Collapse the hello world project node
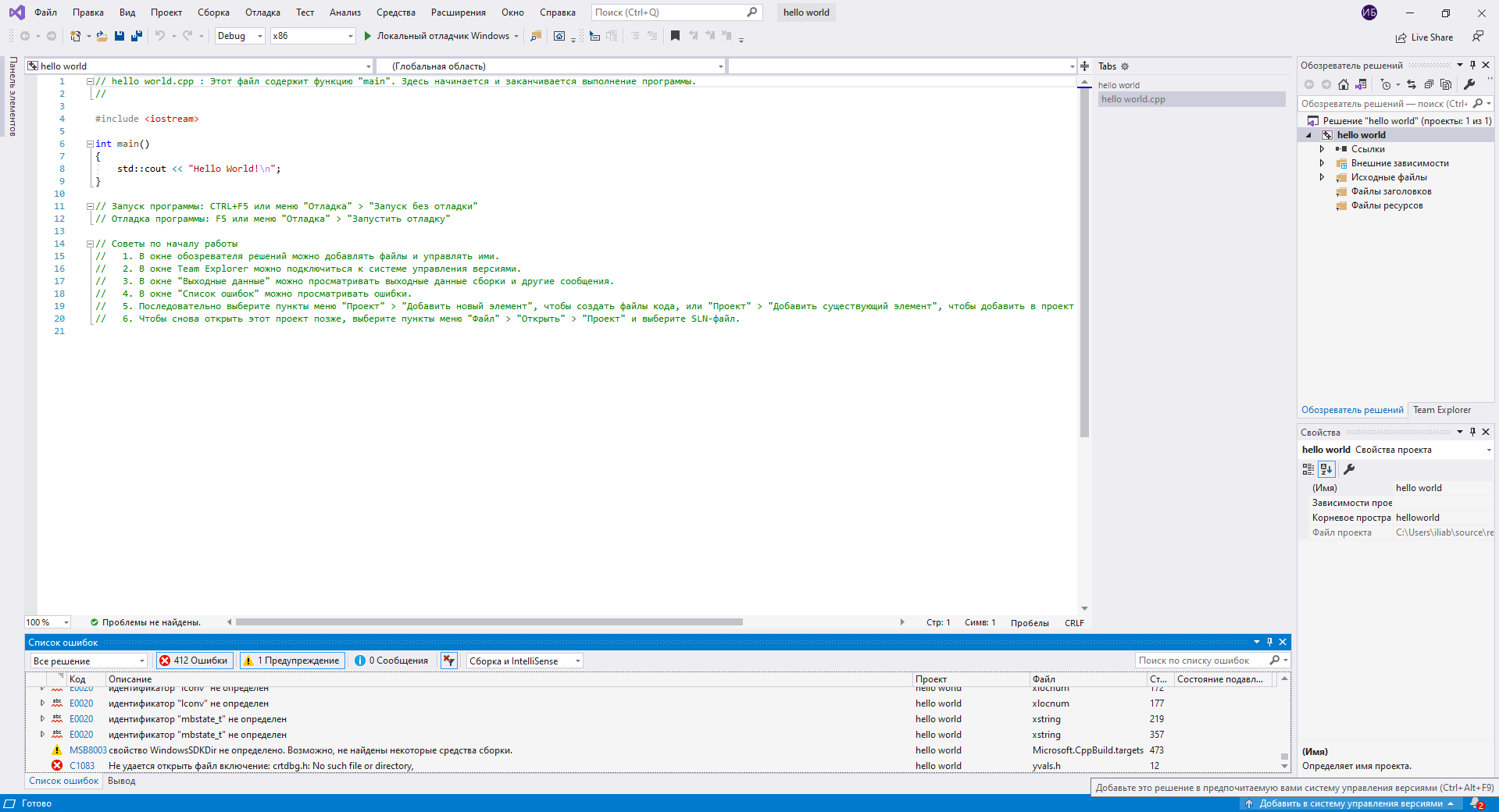 click(x=1309, y=135)
